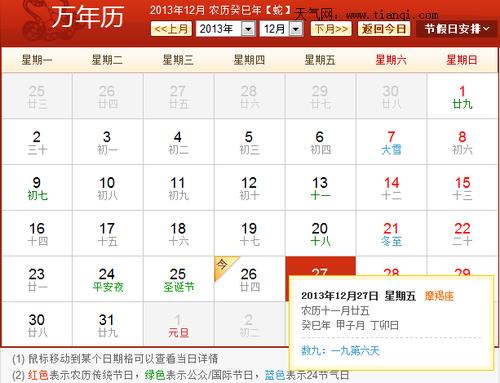
Task: Click 农历十一月廿五 text in tooltip
Action: tap(335, 311)
